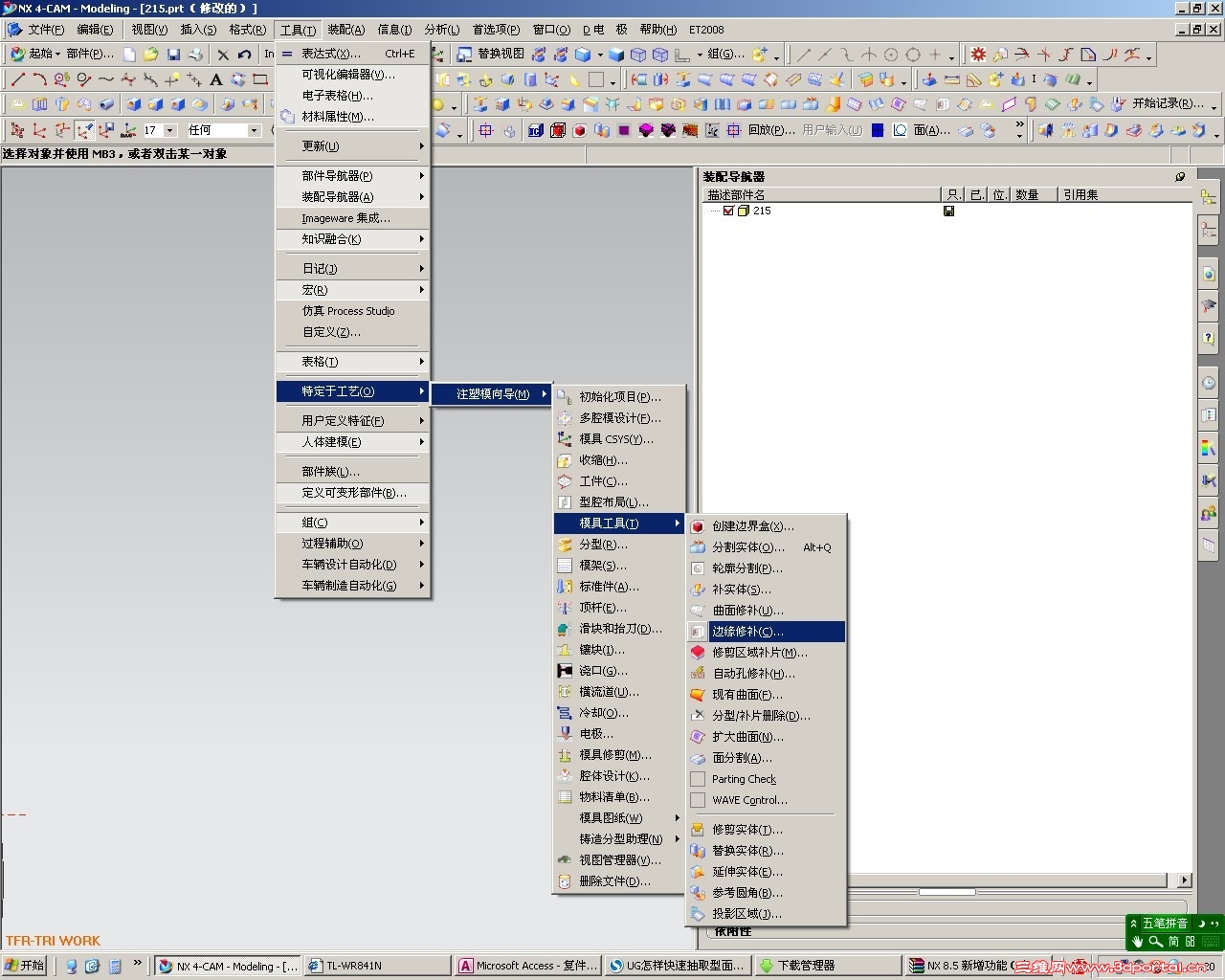
Task: Click the Undo arrow toolbar icon
Action: point(245,55)
